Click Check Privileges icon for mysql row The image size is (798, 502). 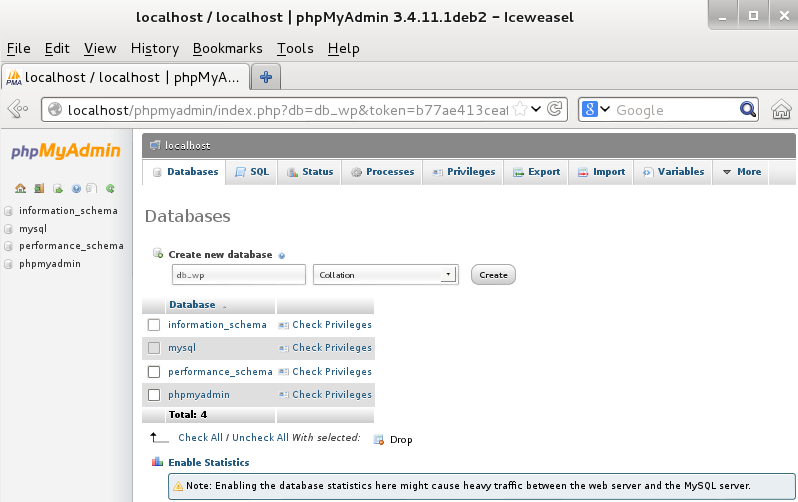283,348
